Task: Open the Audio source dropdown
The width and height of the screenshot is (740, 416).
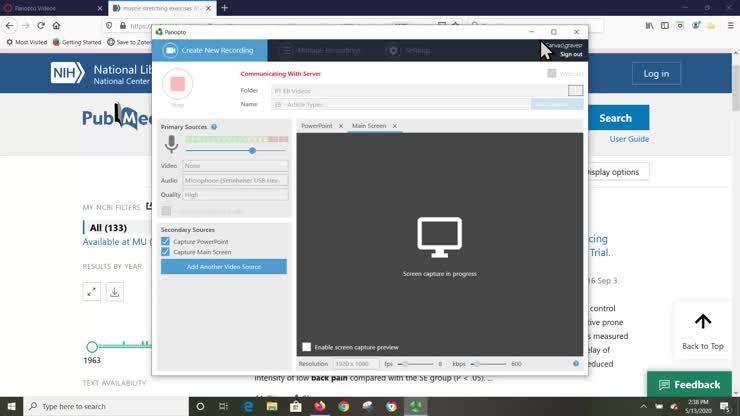Action: point(236,181)
